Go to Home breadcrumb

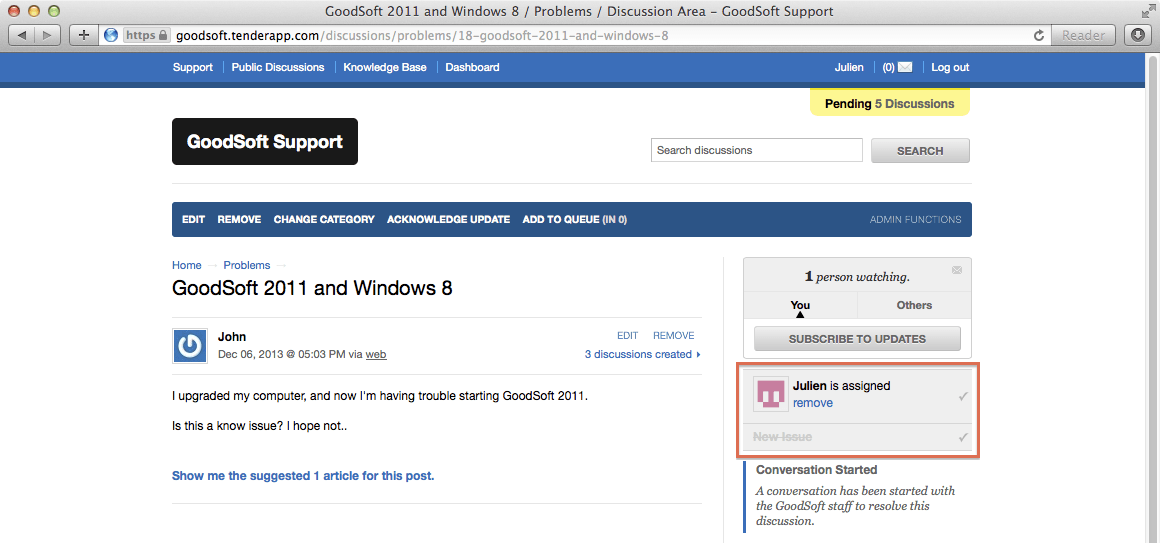(x=186, y=265)
